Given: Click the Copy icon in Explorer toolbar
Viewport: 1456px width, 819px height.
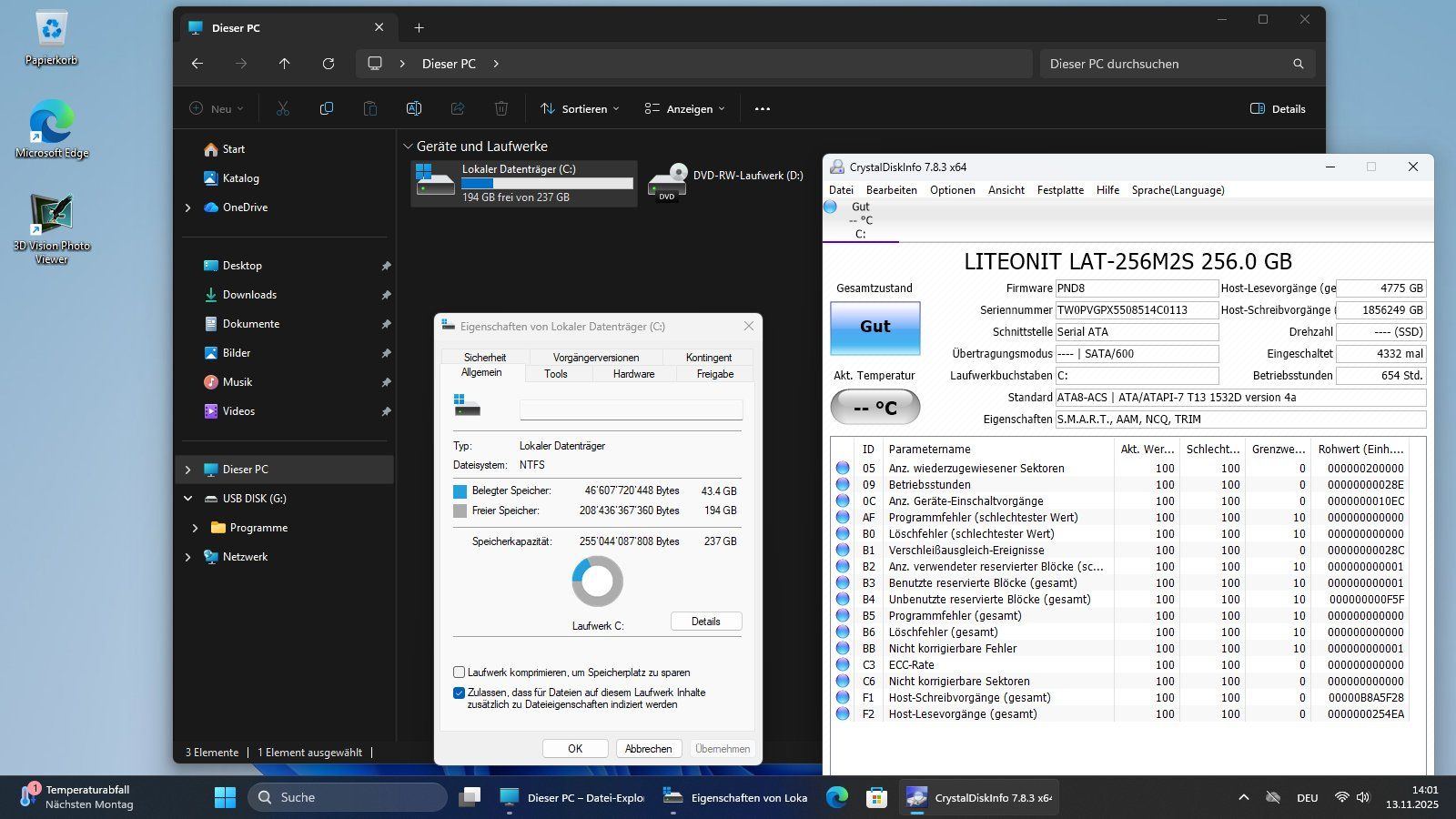Looking at the screenshot, I should pos(327,108).
